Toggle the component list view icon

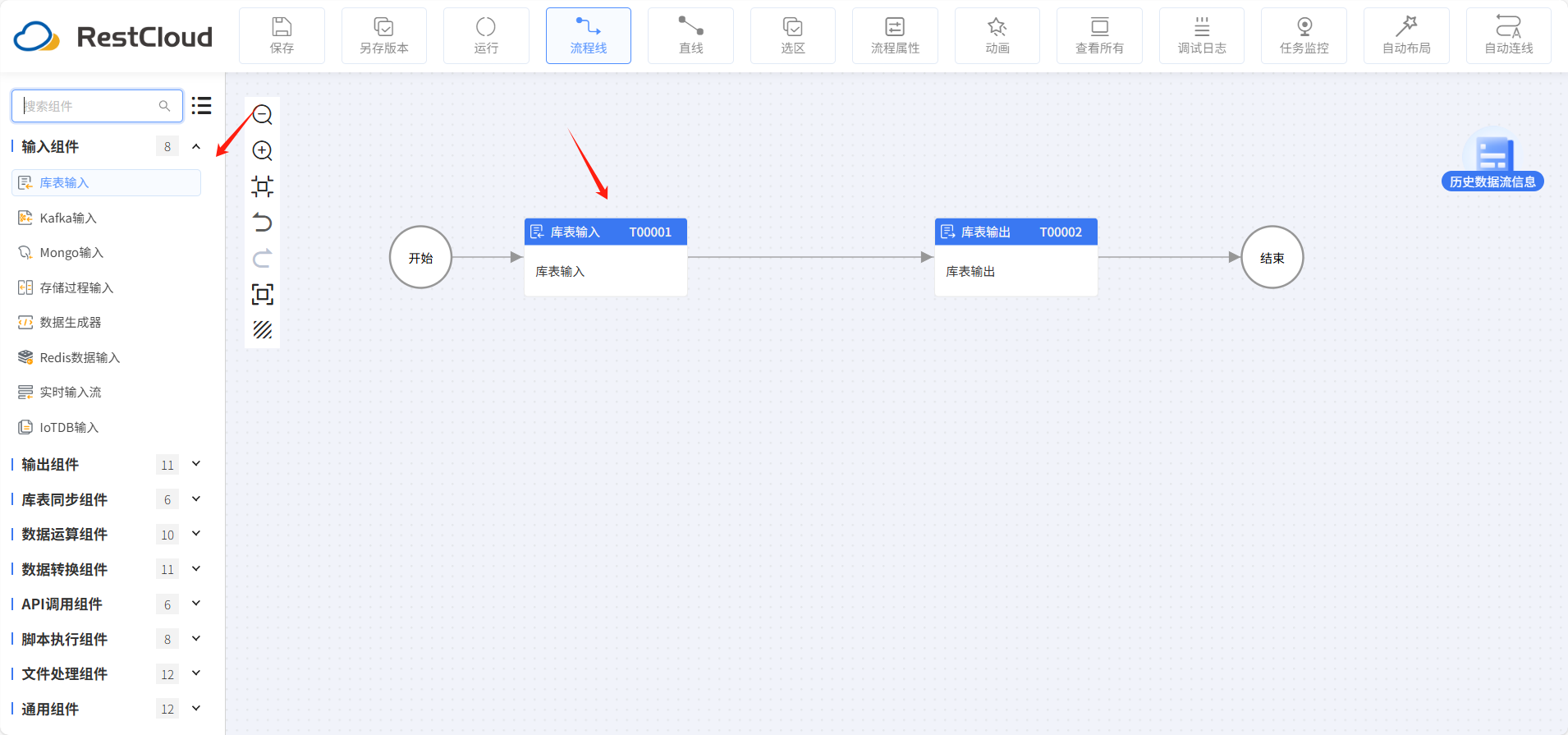(202, 106)
